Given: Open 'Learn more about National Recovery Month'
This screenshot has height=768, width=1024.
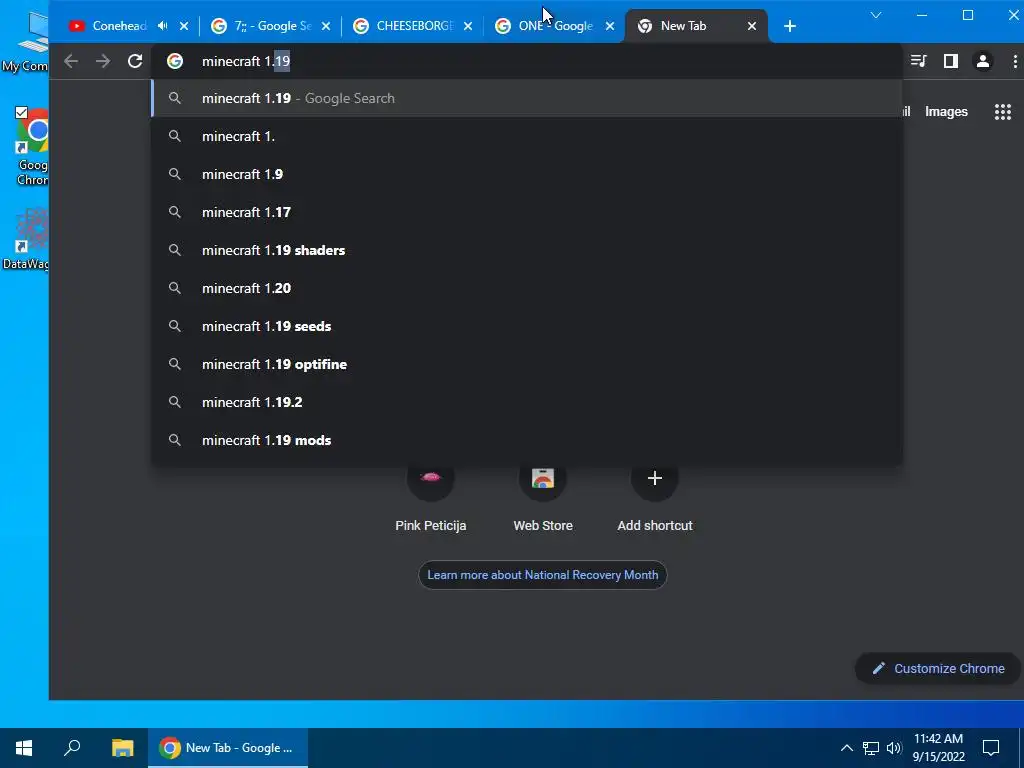Looking at the screenshot, I should pos(543,575).
